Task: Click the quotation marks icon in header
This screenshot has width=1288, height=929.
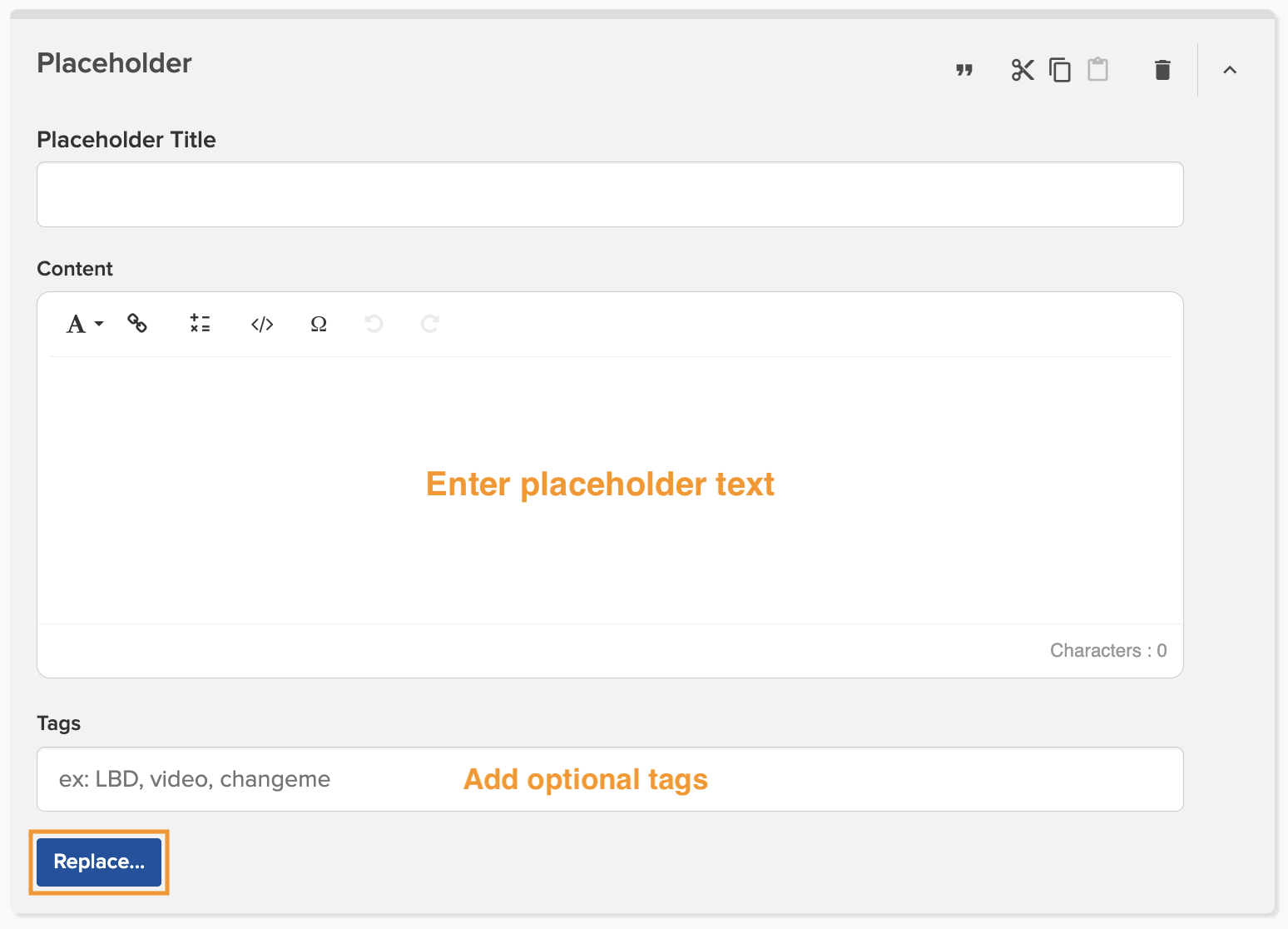Action: point(964,70)
